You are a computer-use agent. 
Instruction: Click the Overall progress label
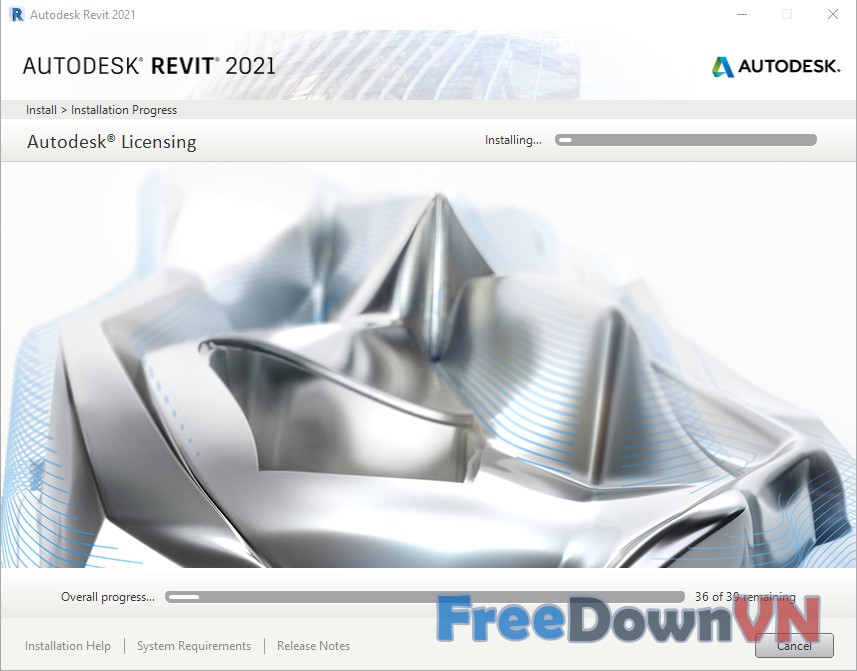pos(108,597)
